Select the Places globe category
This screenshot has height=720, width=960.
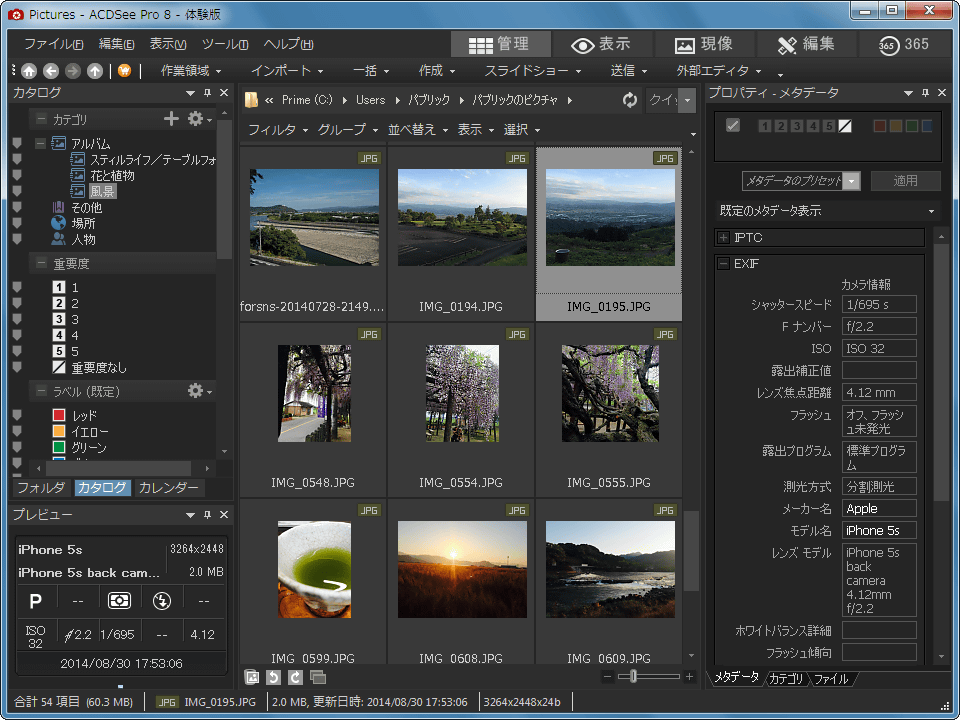click(59, 223)
